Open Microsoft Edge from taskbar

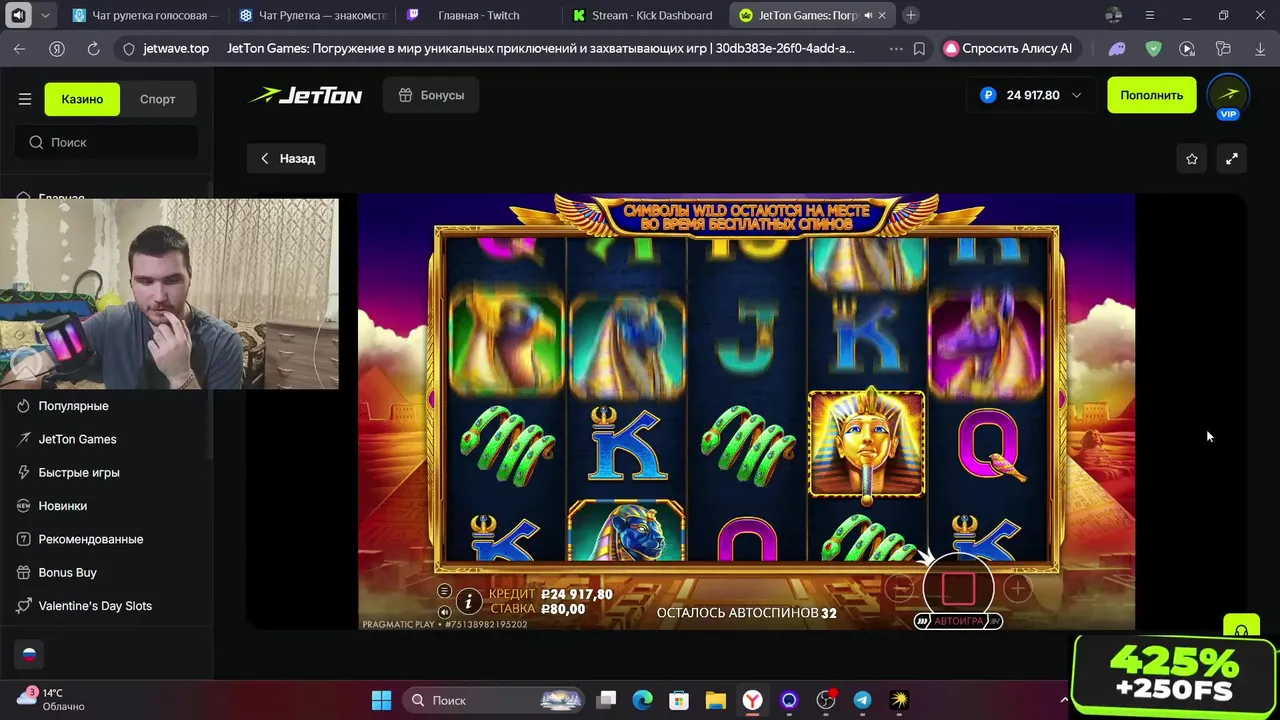tap(642, 700)
